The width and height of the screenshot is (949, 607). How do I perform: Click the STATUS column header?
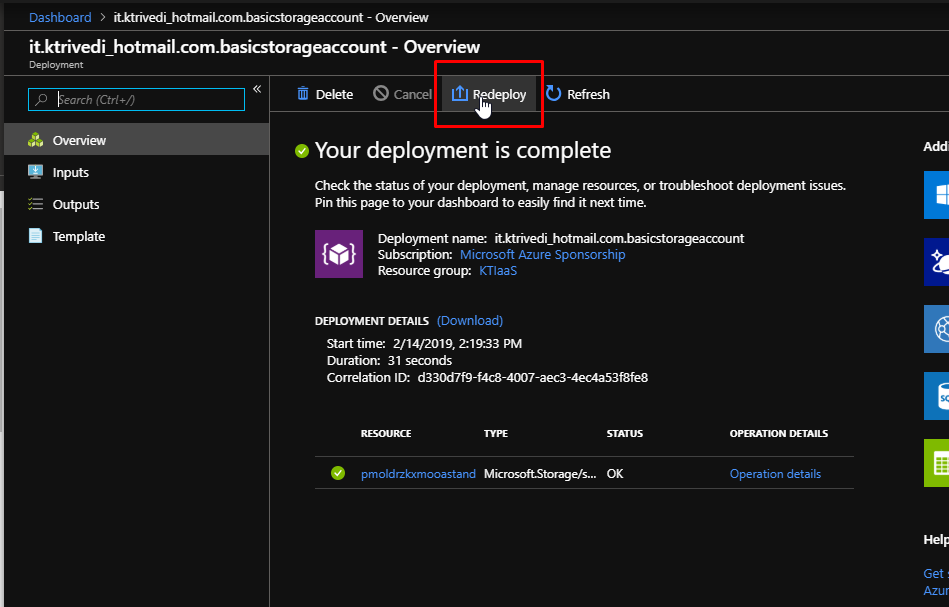625,433
